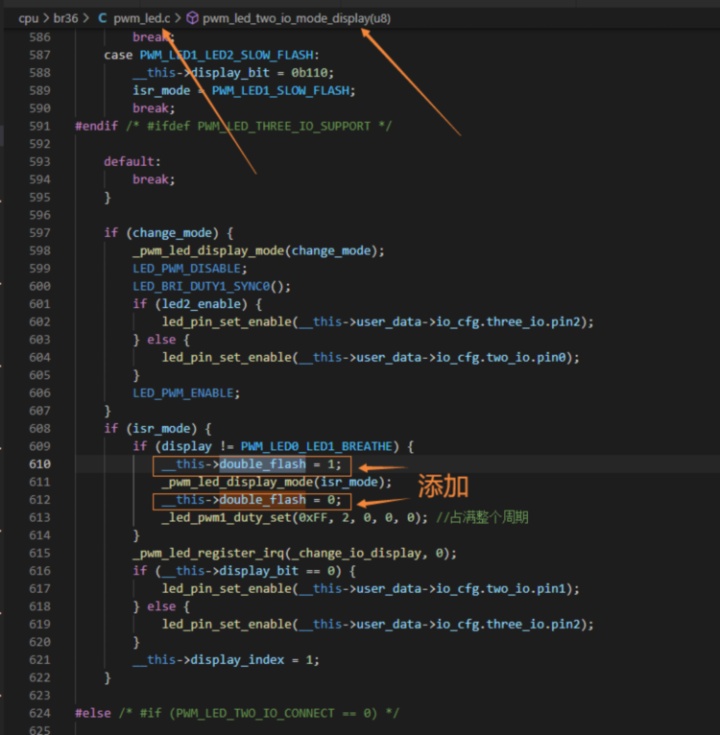The image size is (720, 735).
Task: Click the display_bit = 0b110 assignment
Action: click(233, 73)
